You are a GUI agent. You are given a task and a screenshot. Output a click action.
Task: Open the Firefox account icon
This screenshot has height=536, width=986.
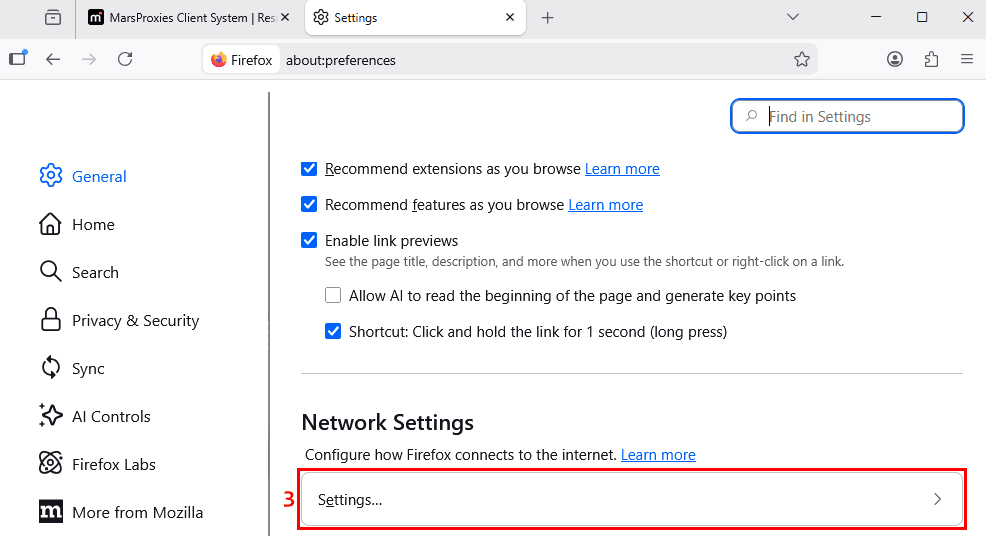895,60
